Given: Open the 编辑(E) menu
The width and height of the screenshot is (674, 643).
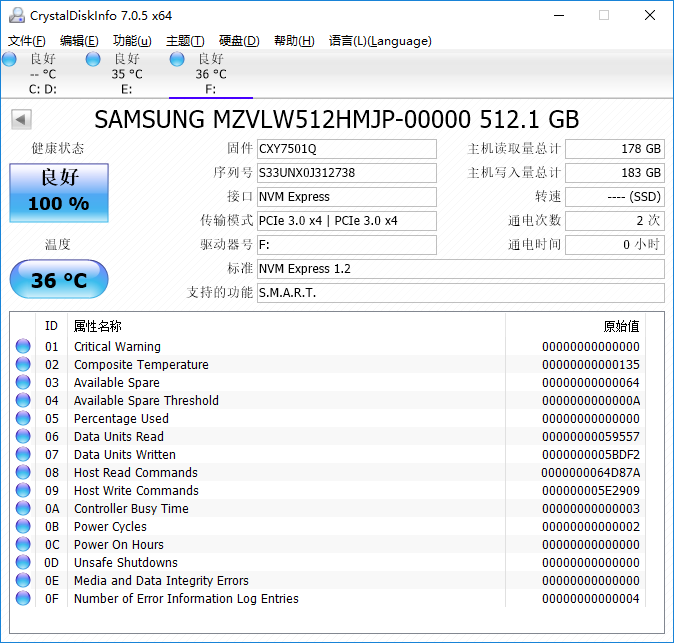Looking at the screenshot, I should point(79,41).
